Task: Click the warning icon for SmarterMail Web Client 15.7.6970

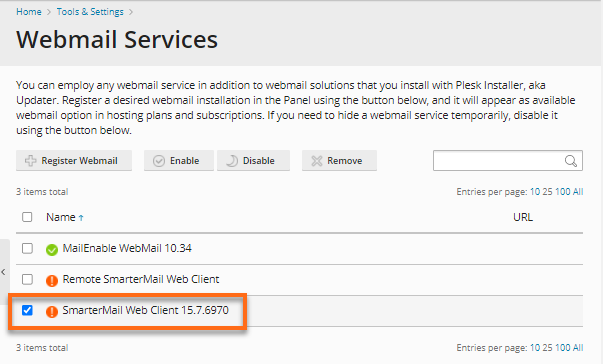Action: (52, 311)
